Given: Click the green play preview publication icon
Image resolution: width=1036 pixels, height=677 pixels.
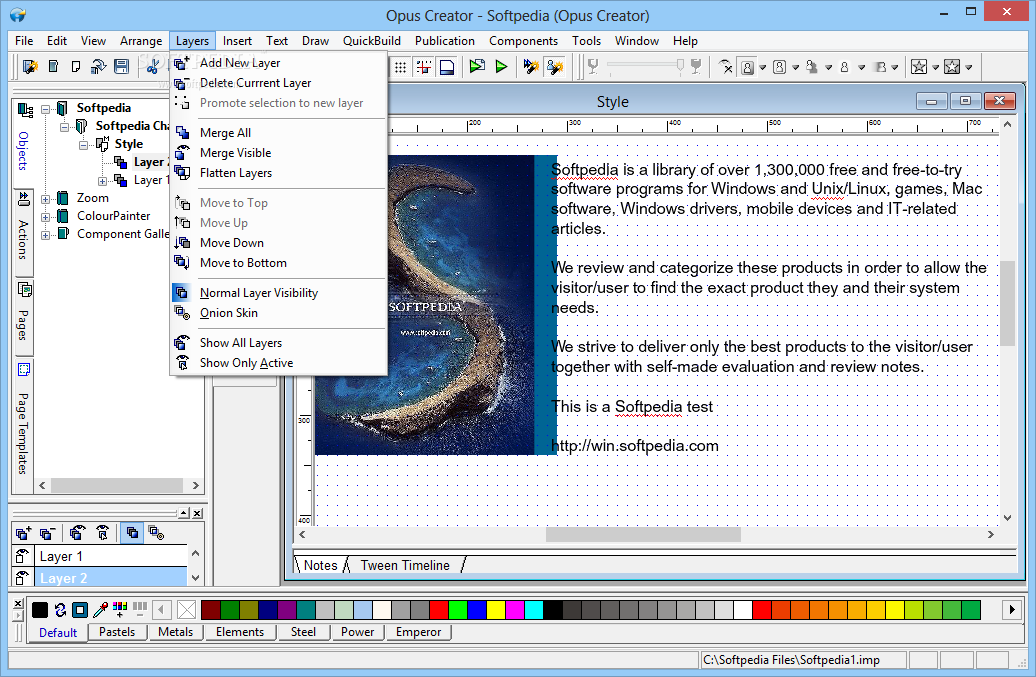Looking at the screenshot, I should tap(501, 67).
